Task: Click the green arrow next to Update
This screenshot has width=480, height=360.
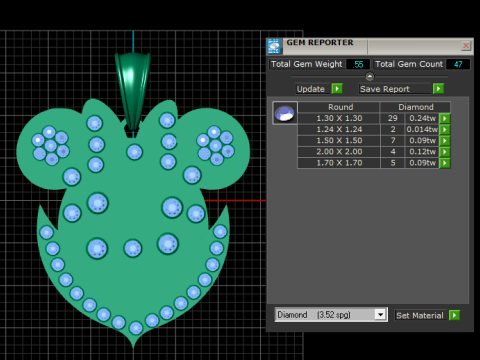Action: point(337,89)
